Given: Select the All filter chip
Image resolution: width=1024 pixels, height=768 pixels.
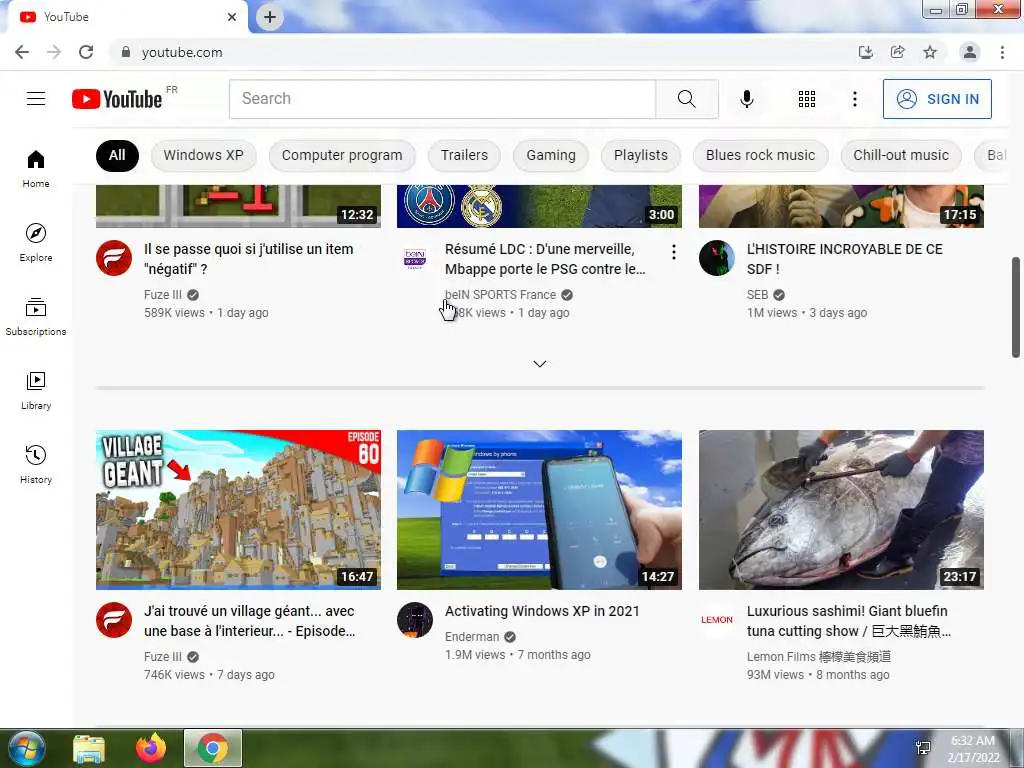Looking at the screenshot, I should (x=117, y=155).
